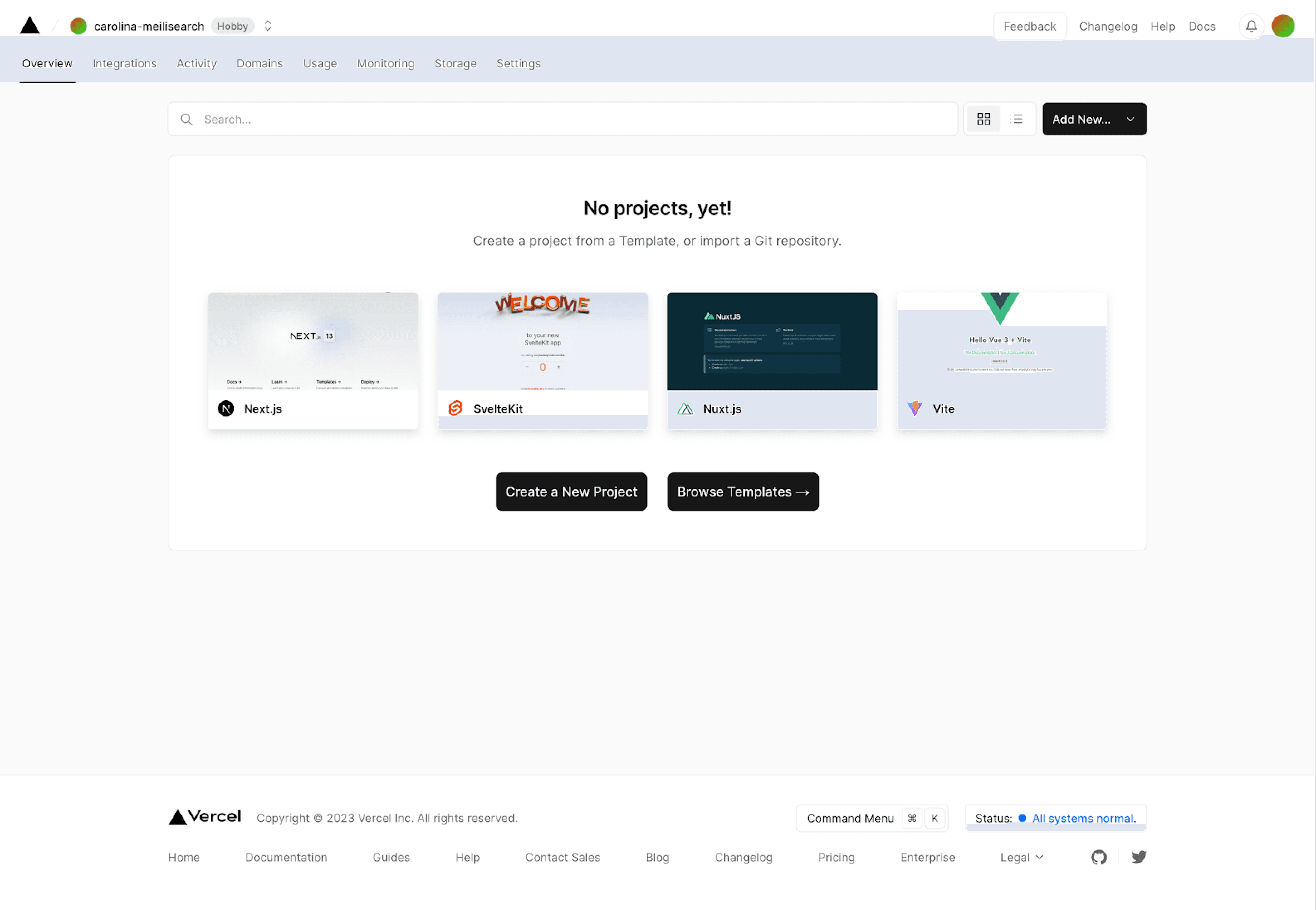Click the Vercel footer logo
This screenshot has height=910, width=1316.
click(205, 817)
